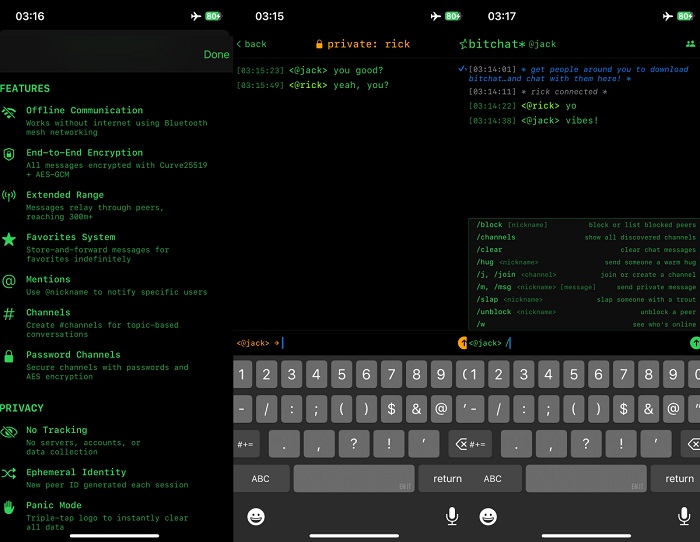This screenshot has height=542, width=700.
Task: Go back from the private rick chat
Action: 252,44
